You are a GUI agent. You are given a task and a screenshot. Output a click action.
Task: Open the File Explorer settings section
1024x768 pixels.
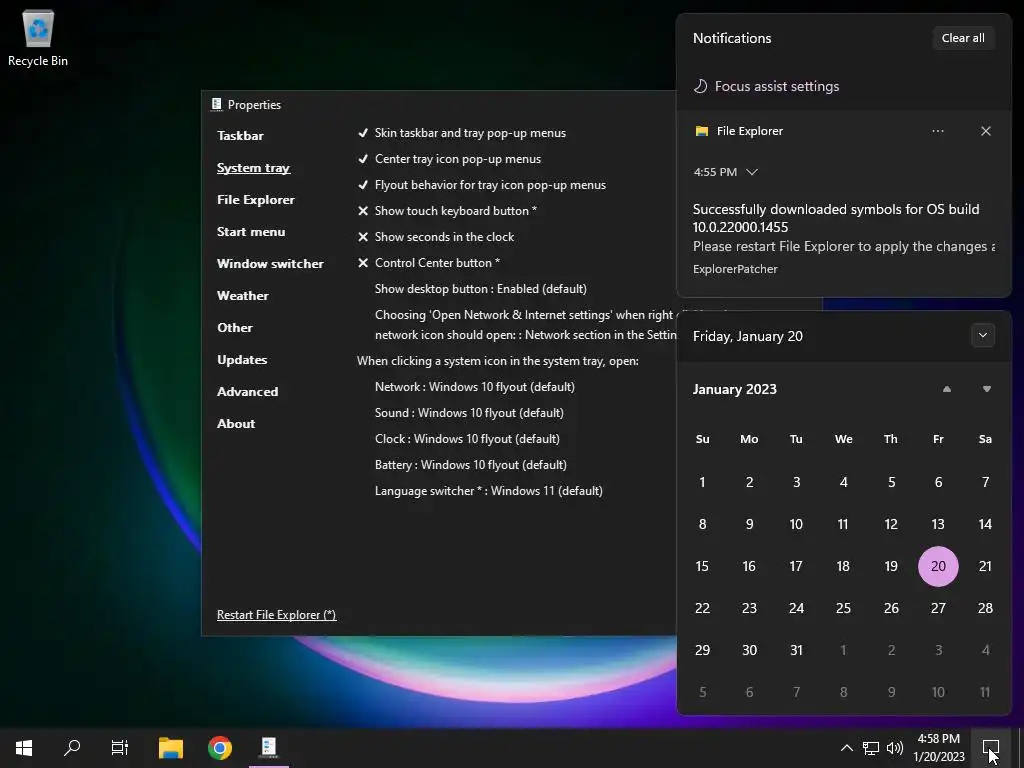pyautogui.click(x=255, y=200)
